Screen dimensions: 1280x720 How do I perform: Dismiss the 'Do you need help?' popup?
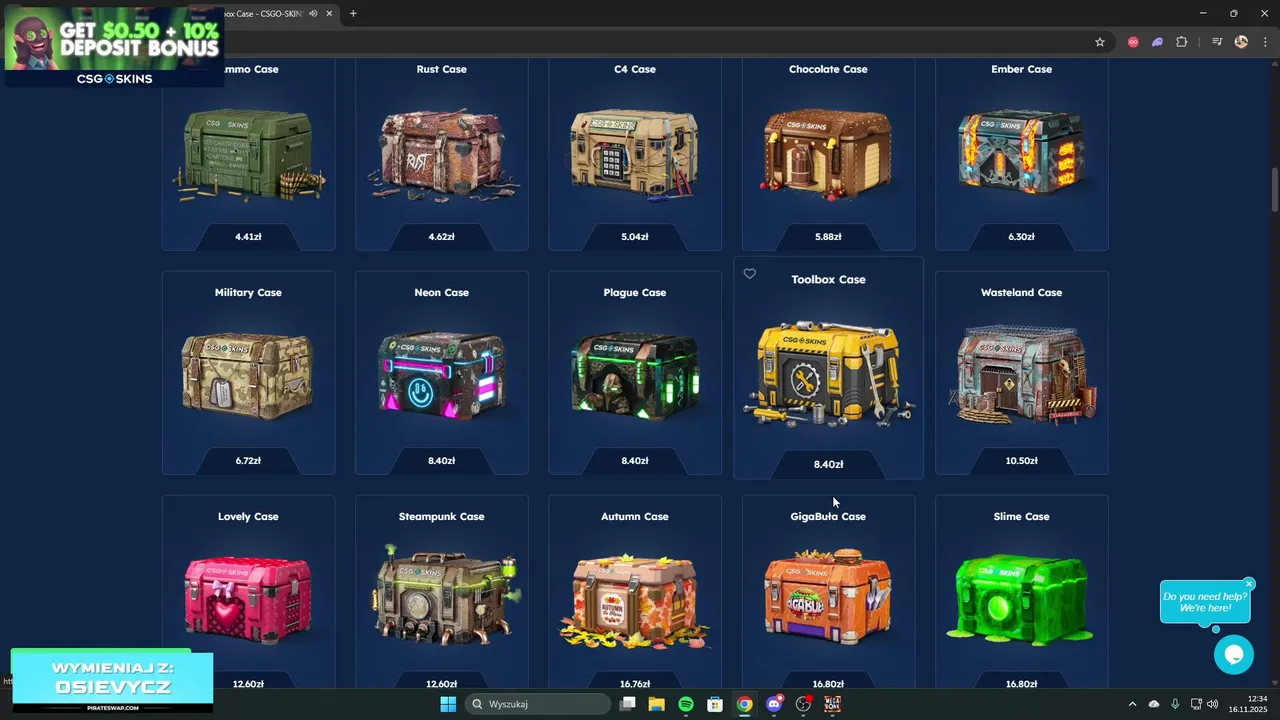1249,584
